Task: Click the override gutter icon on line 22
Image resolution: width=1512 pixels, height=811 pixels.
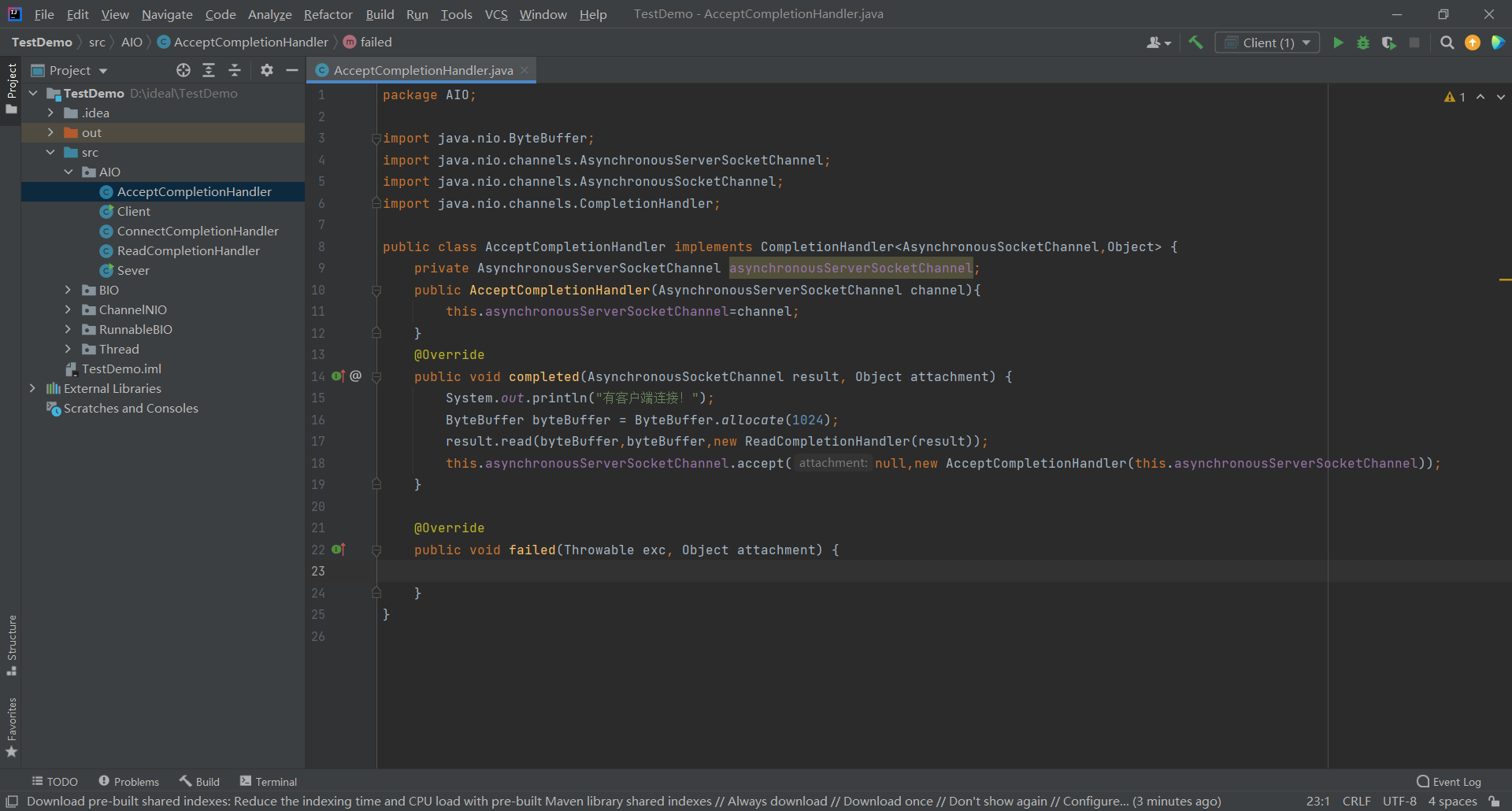Action: [338, 550]
